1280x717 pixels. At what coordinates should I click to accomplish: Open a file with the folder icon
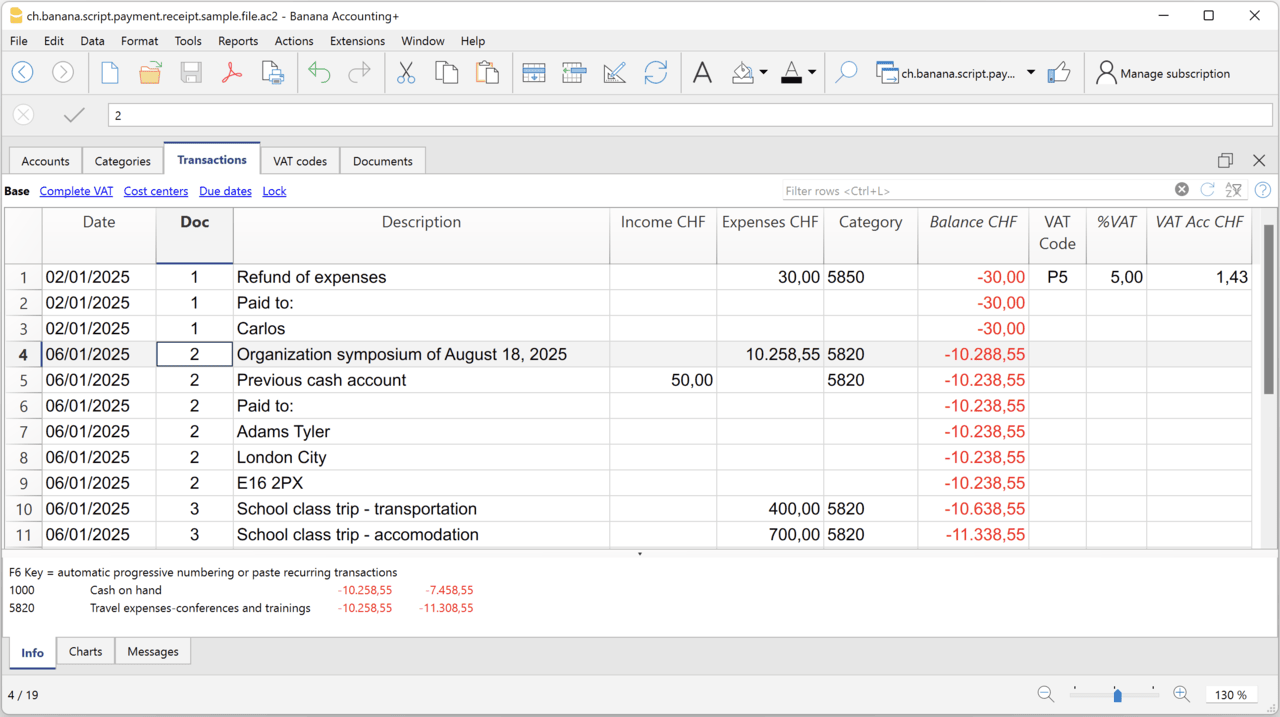point(150,73)
